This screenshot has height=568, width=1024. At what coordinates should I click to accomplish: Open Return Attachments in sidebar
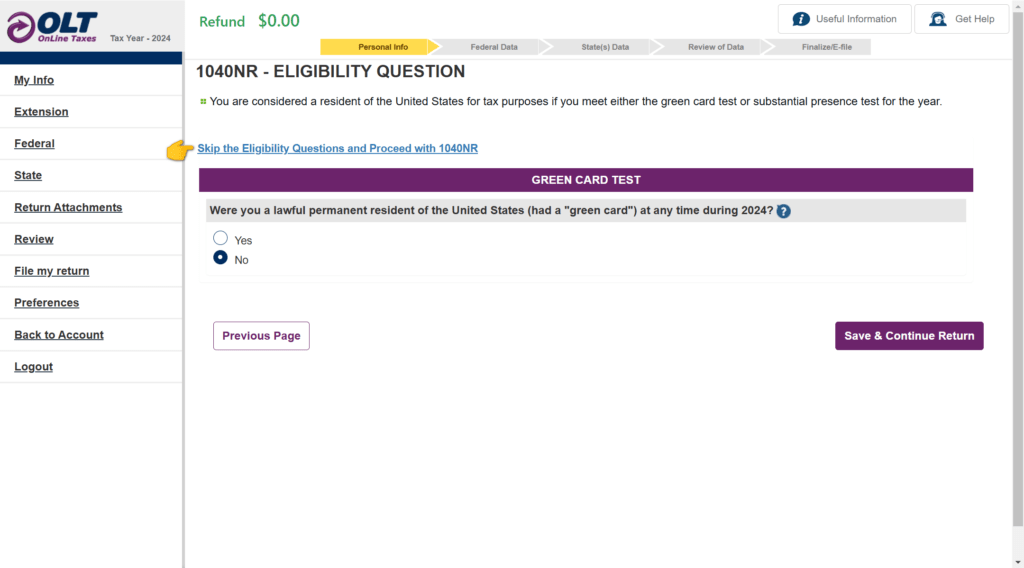point(68,207)
